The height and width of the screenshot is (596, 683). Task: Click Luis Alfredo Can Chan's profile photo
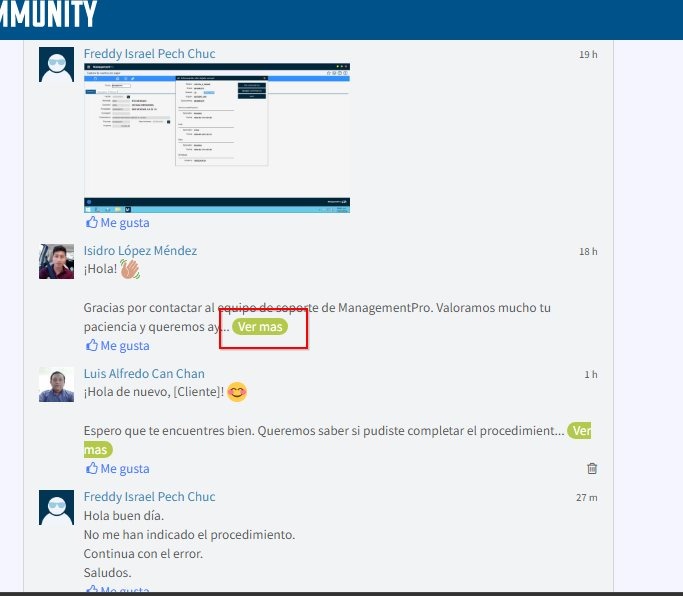coord(56,384)
